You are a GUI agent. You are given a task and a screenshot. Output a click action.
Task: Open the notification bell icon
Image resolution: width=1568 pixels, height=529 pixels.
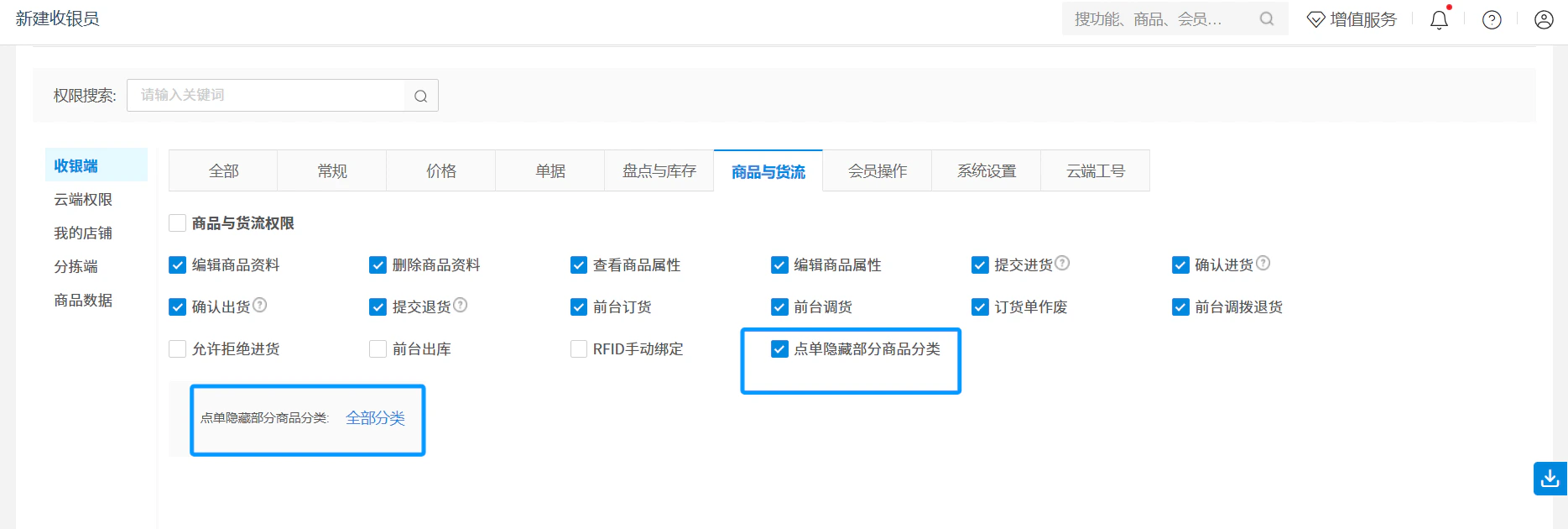pyautogui.click(x=1439, y=19)
